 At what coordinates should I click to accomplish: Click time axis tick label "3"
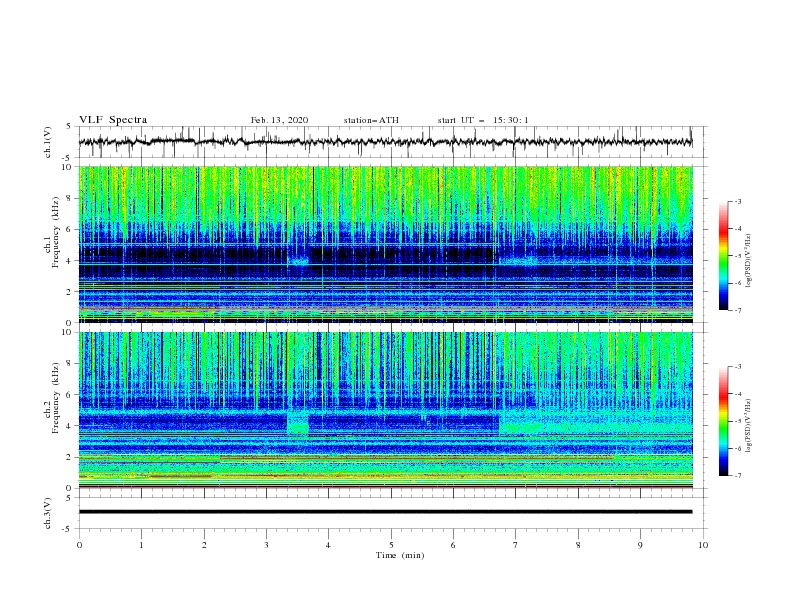coord(266,545)
